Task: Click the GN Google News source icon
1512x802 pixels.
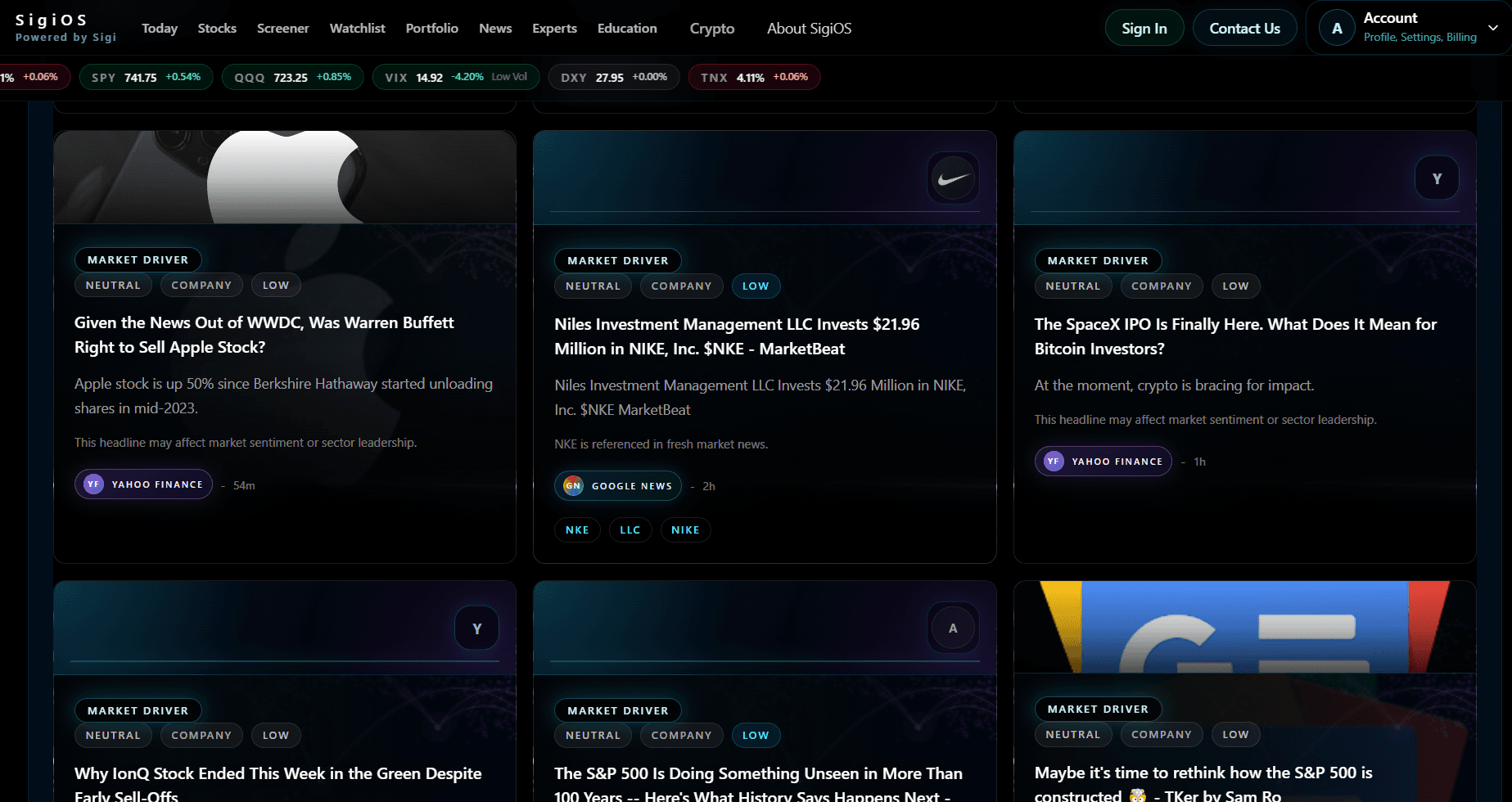Action: 573,486
